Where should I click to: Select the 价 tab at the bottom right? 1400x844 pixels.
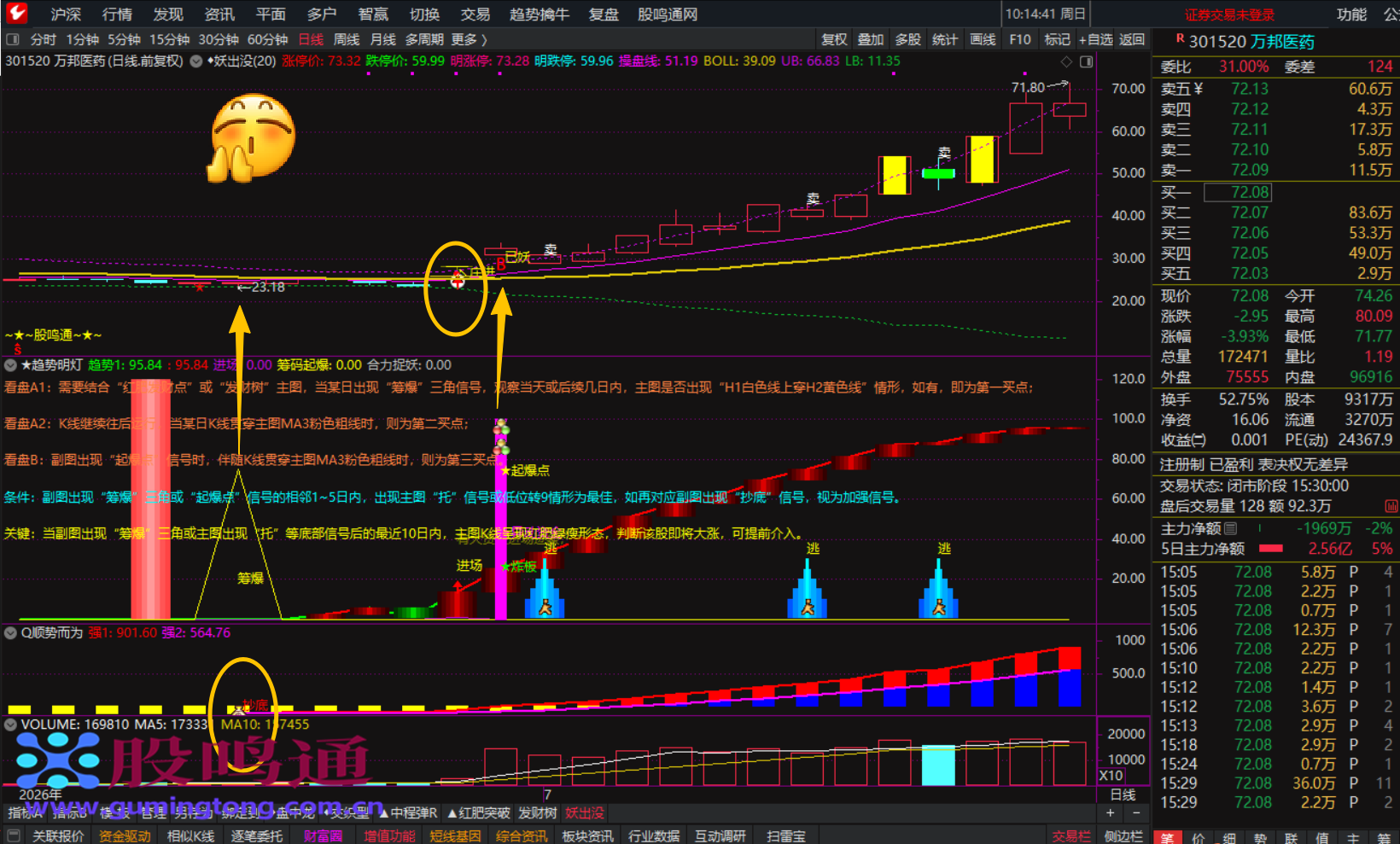click(1198, 838)
